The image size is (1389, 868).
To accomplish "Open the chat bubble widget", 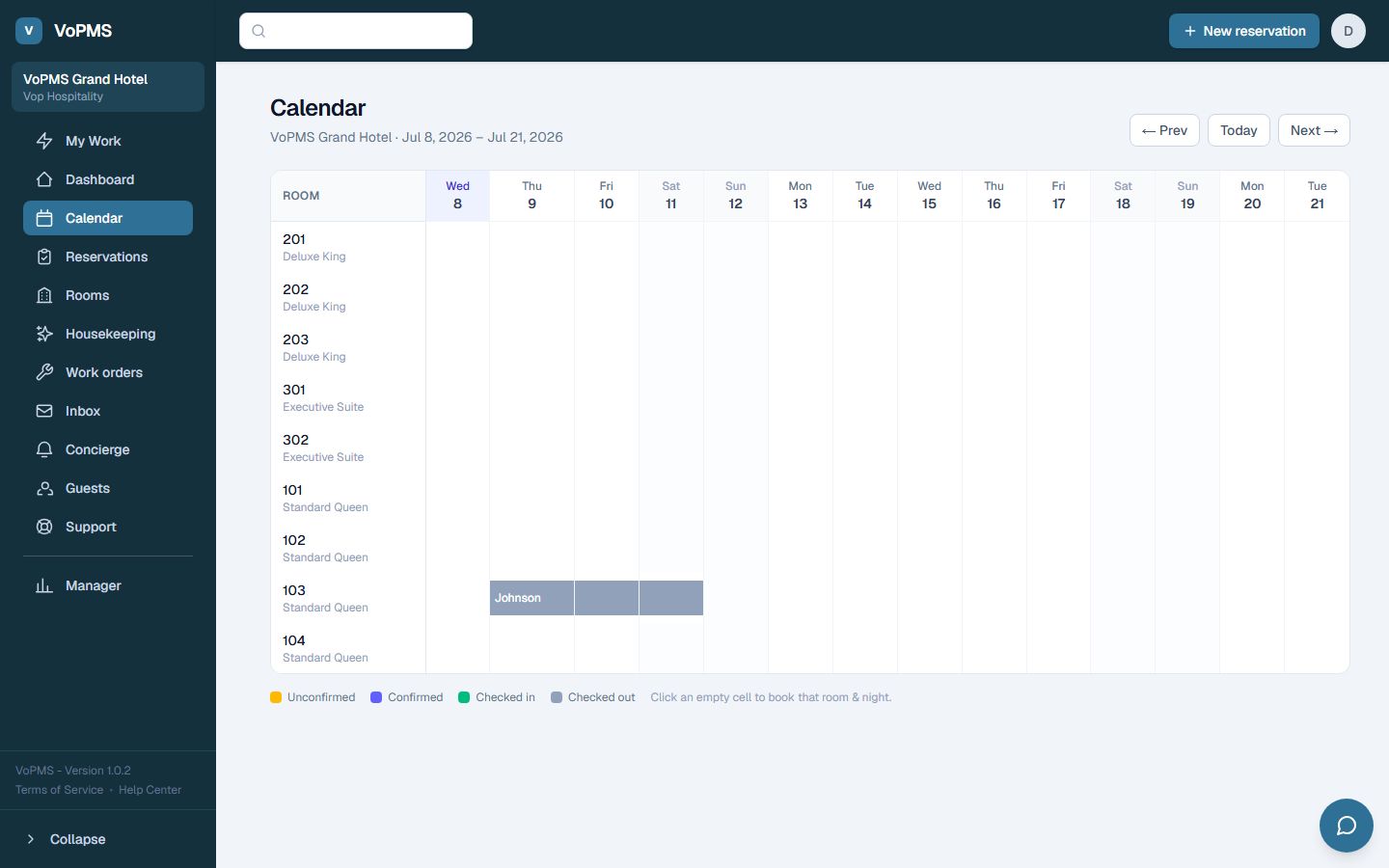I will [x=1347, y=826].
